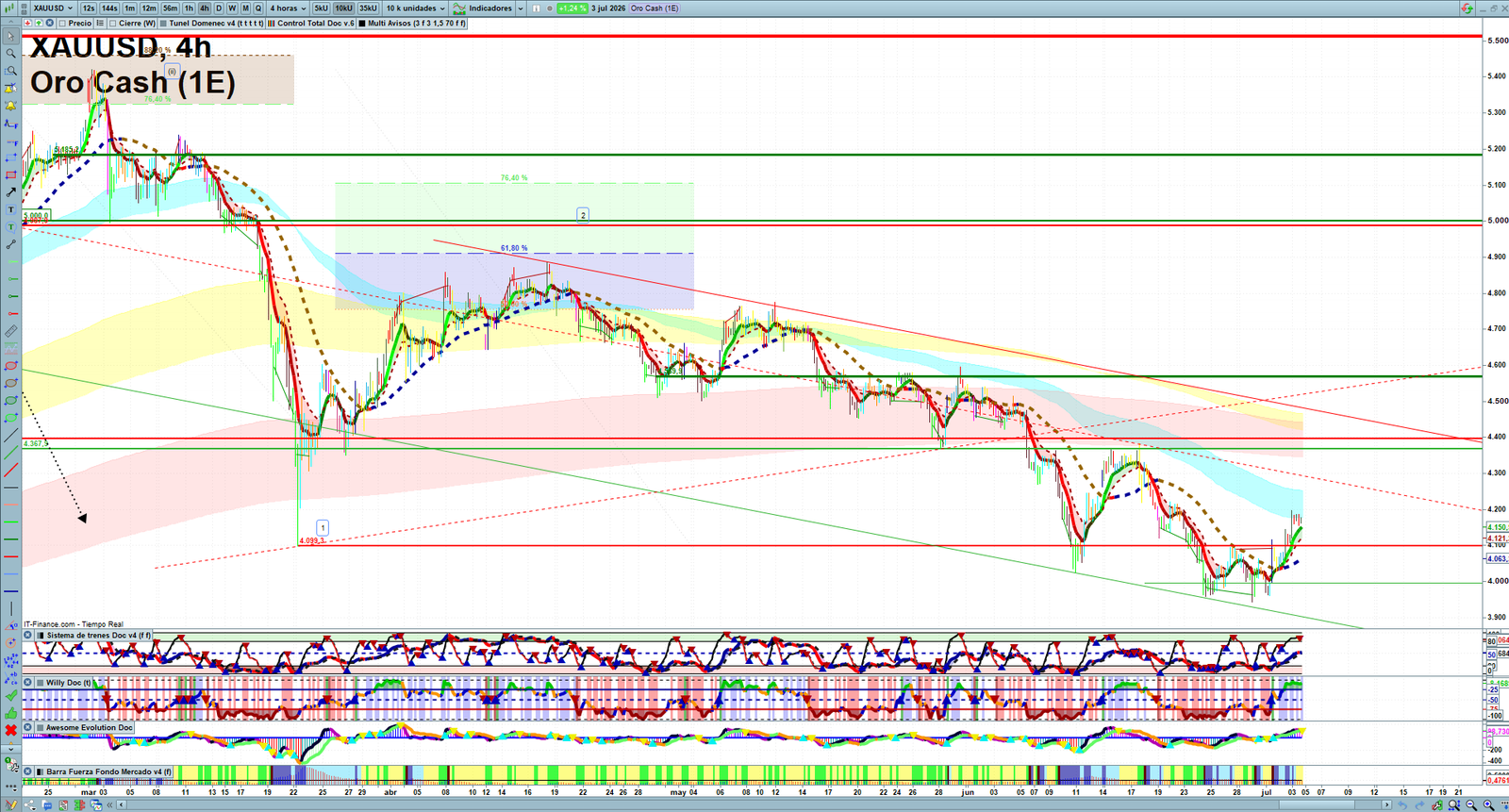1509x812 pixels.
Task: Select the red rectangle drawing tool
Action: pyautogui.click(x=10, y=174)
